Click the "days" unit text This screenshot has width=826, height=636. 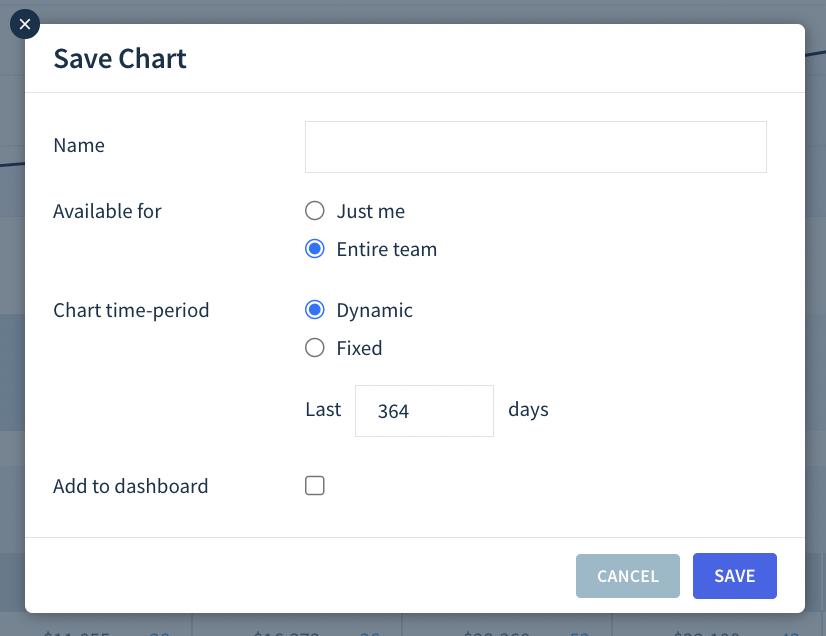528,410
